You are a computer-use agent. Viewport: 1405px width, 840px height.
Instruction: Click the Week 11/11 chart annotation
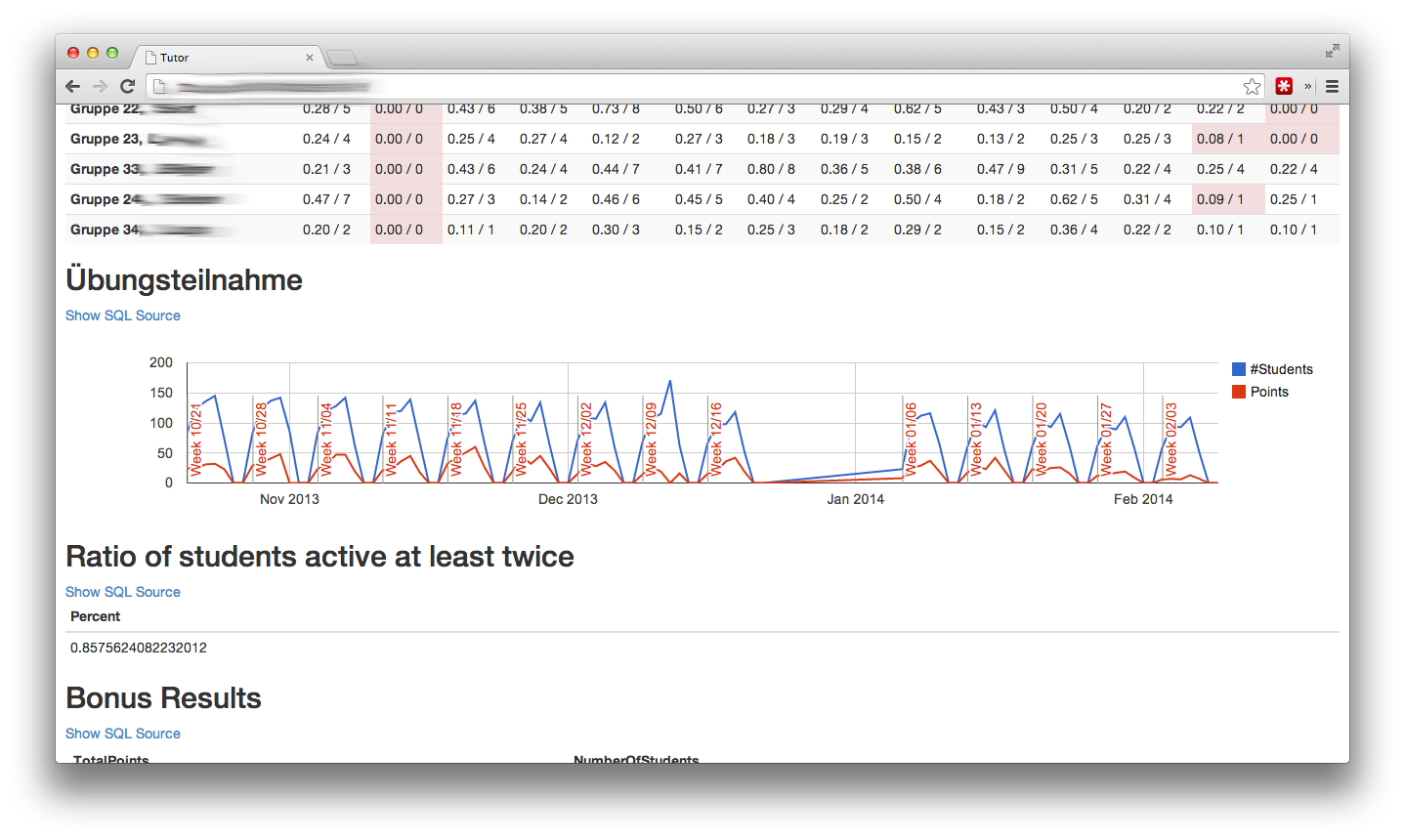[391, 440]
